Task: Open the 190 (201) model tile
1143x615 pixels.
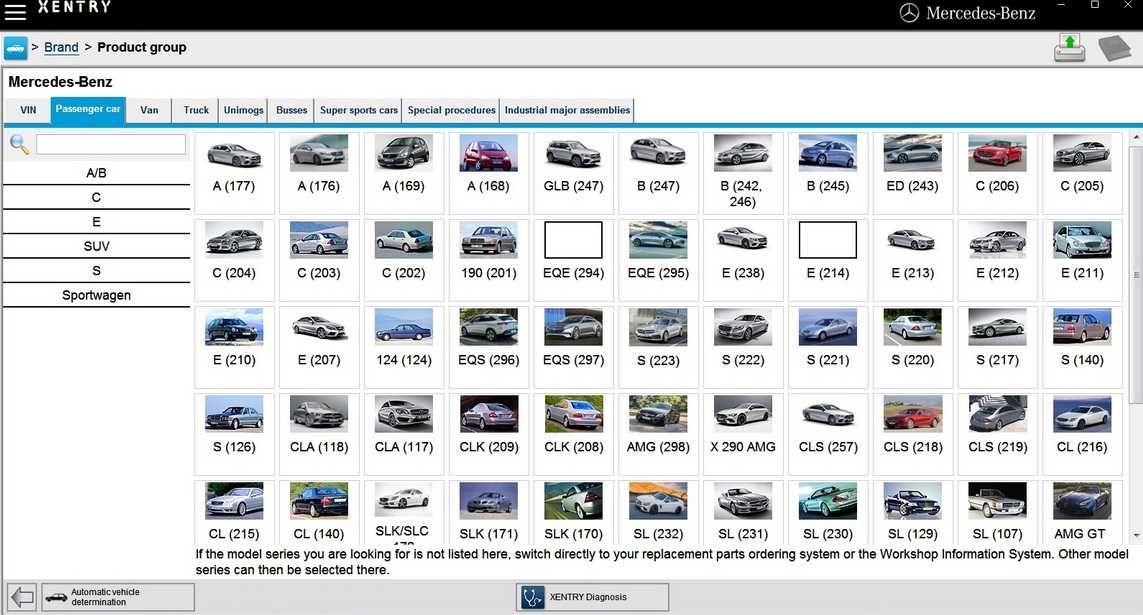Action: click(488, 259)
